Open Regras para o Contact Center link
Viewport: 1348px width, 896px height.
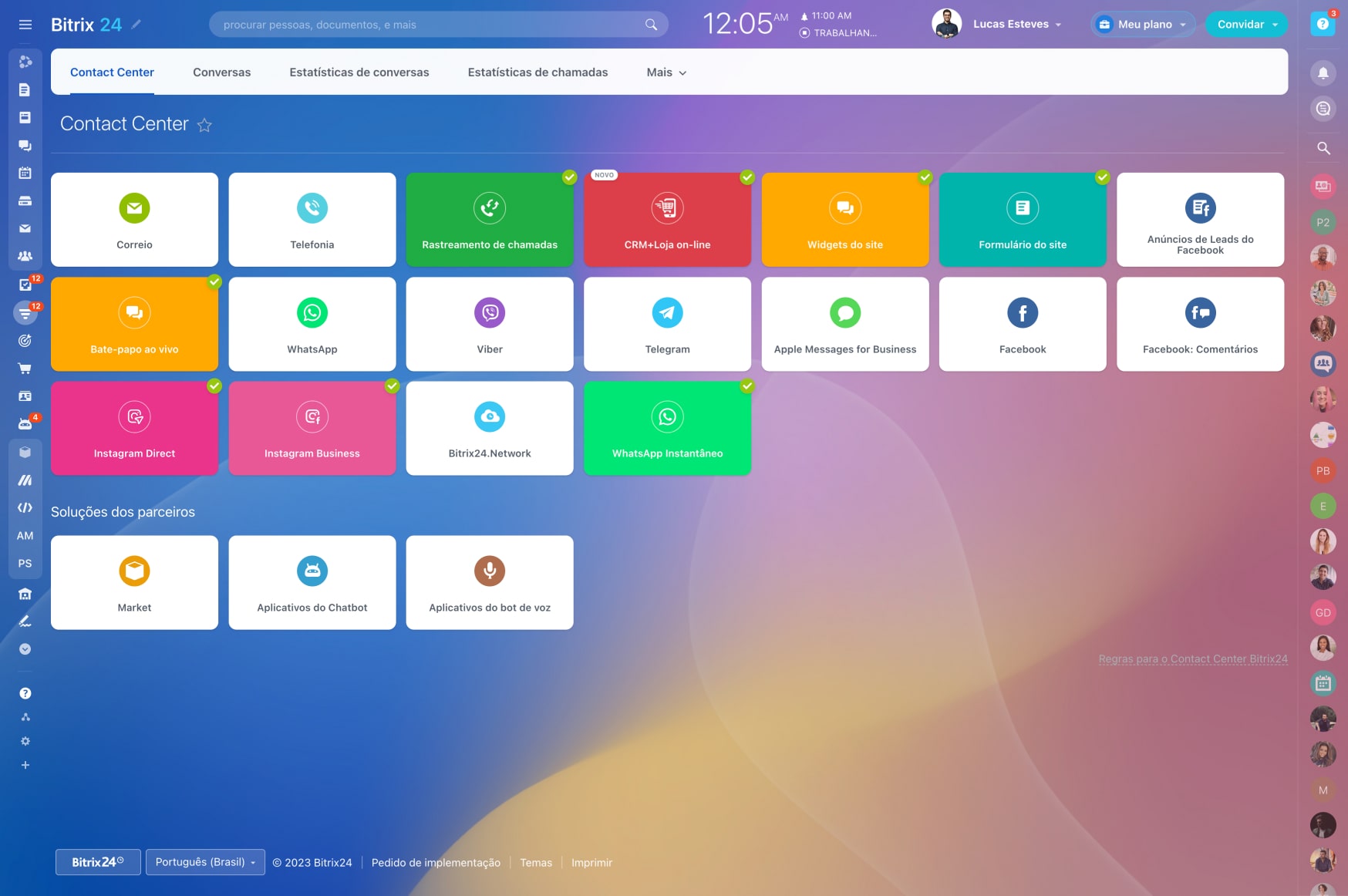(1192, 659)
